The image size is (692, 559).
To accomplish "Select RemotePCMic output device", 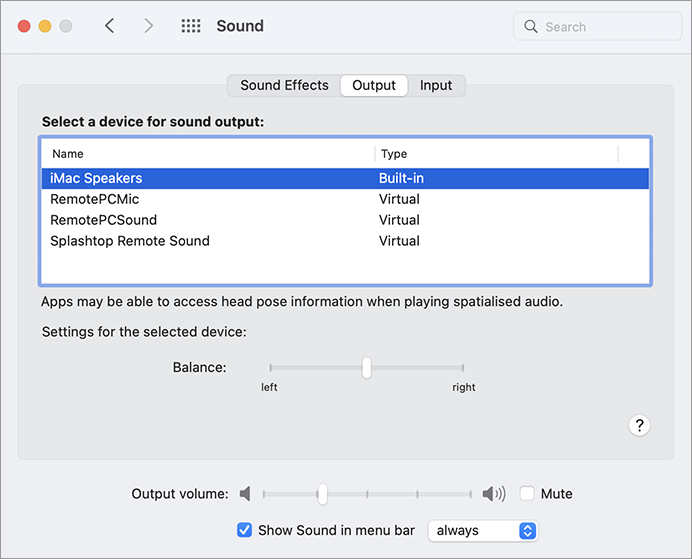I will [x=95, y=199].
